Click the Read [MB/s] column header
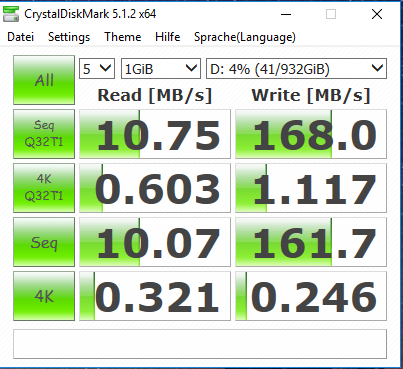This screenshot has width=403, height=369. click(155, 95)
